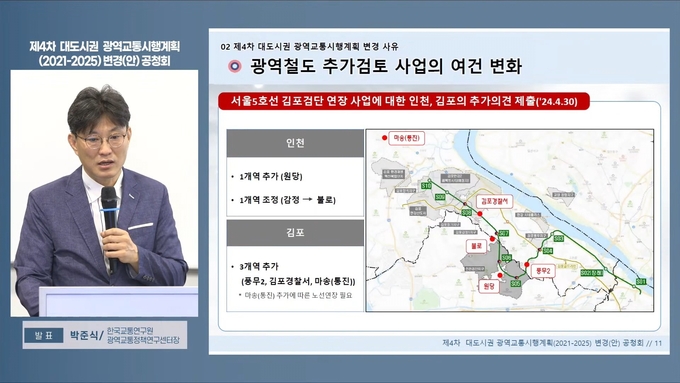Click the presenter name 박준식

pos(84,335)
